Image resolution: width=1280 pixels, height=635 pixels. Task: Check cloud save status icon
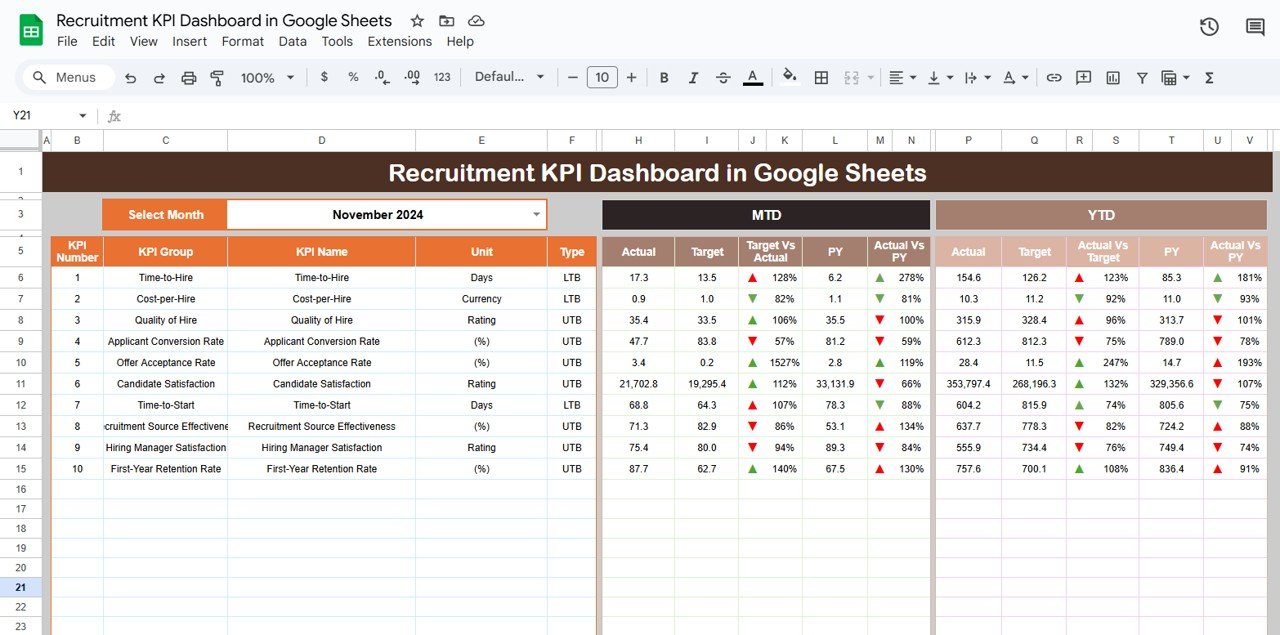pyautogui.click(x=476, y=21)
